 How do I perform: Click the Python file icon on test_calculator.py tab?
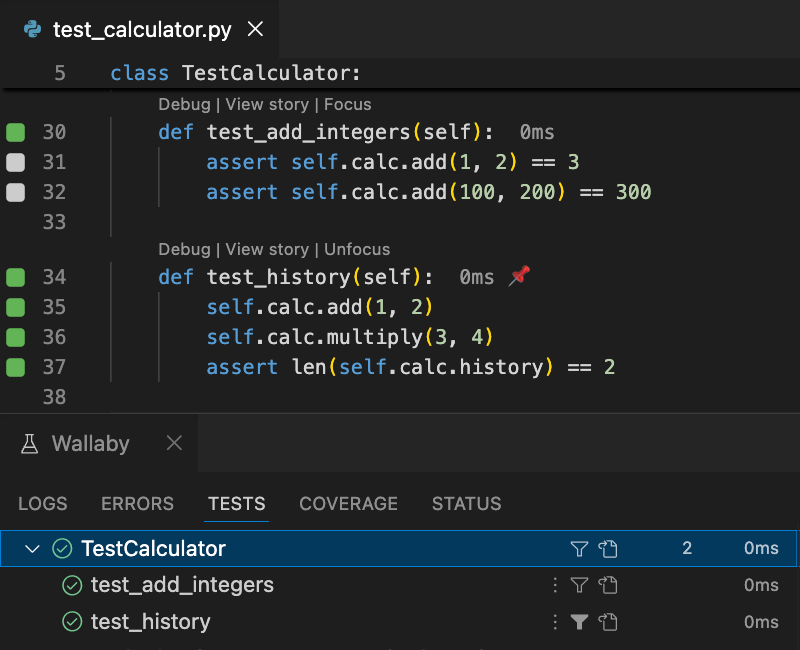click(x=33, y=29)
